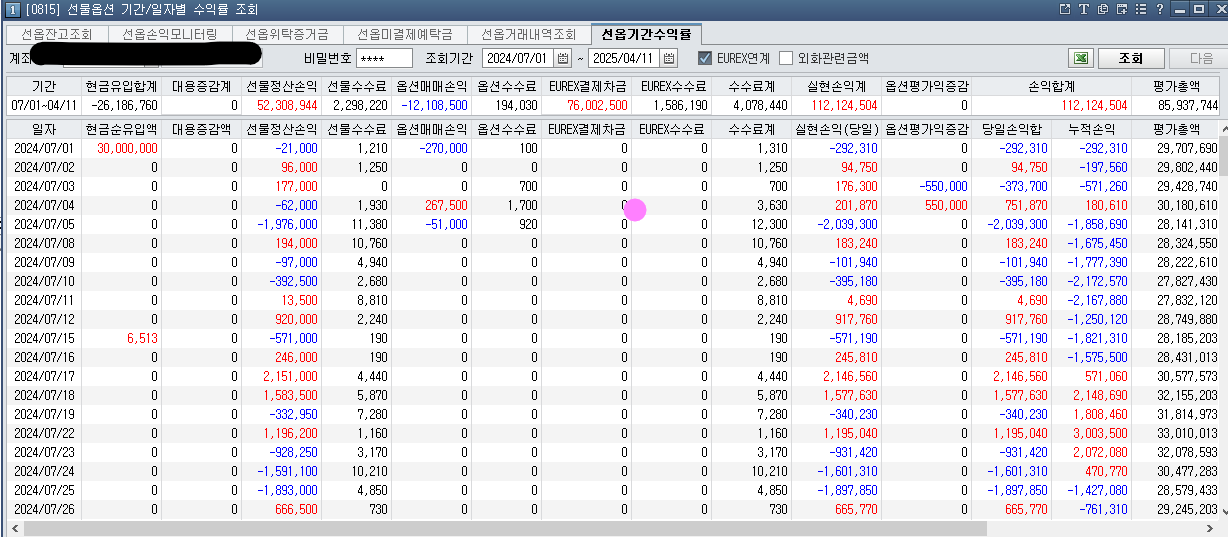Click the end date field 2025/04/11
This screenshot has width=1228, height=537.
pyautogui.click(x=625, y=58)
